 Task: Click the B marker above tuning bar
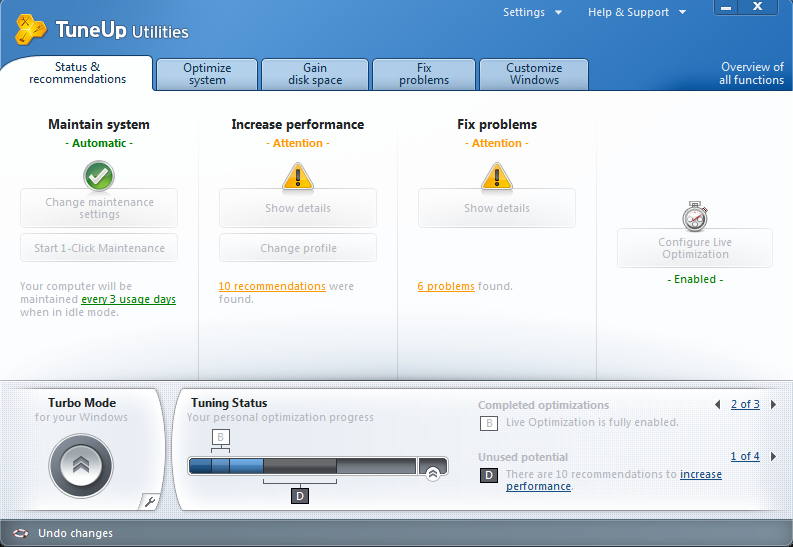click(x=221, y=437)
